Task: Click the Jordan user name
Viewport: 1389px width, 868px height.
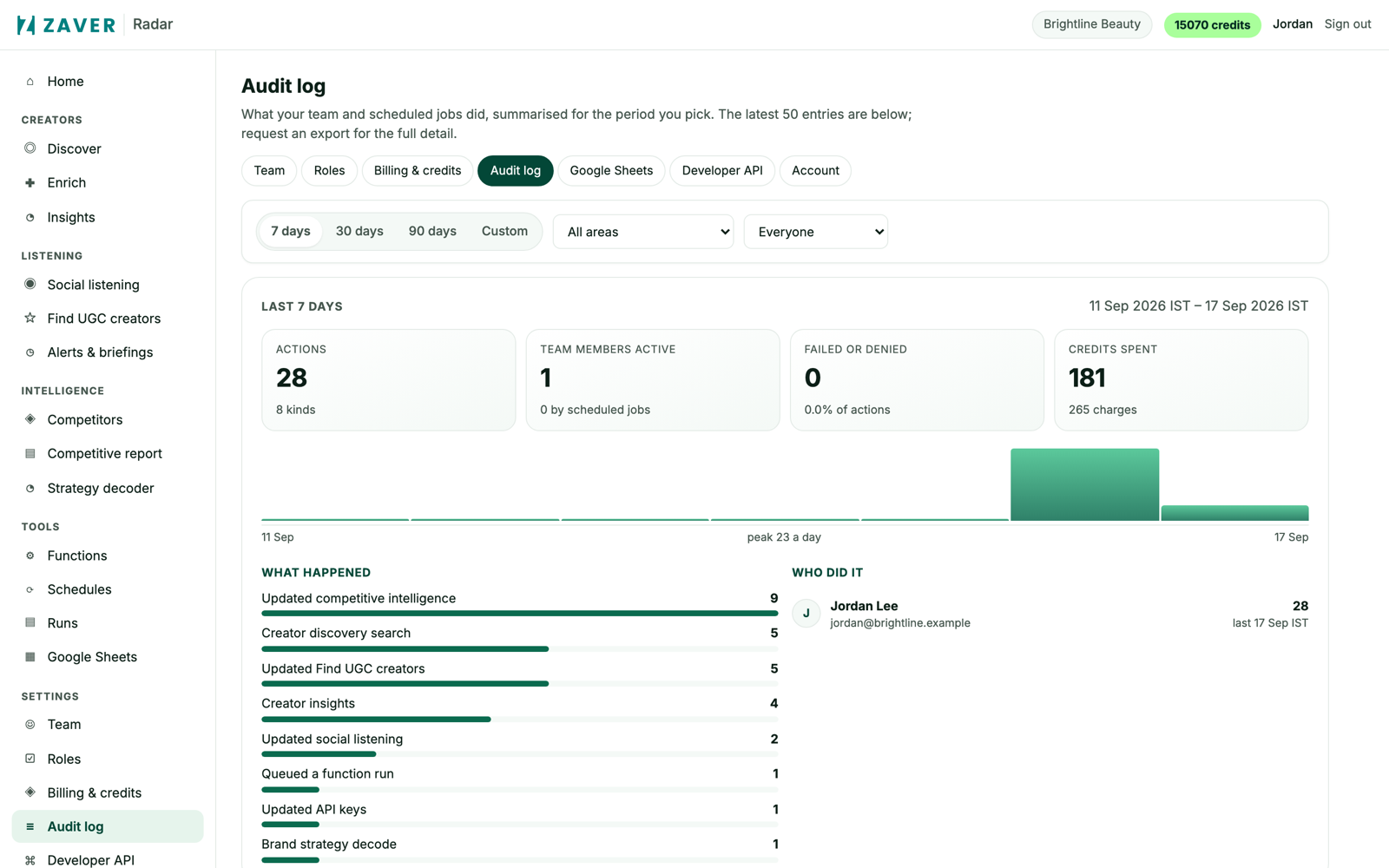Action: (x=1292, y=24)
